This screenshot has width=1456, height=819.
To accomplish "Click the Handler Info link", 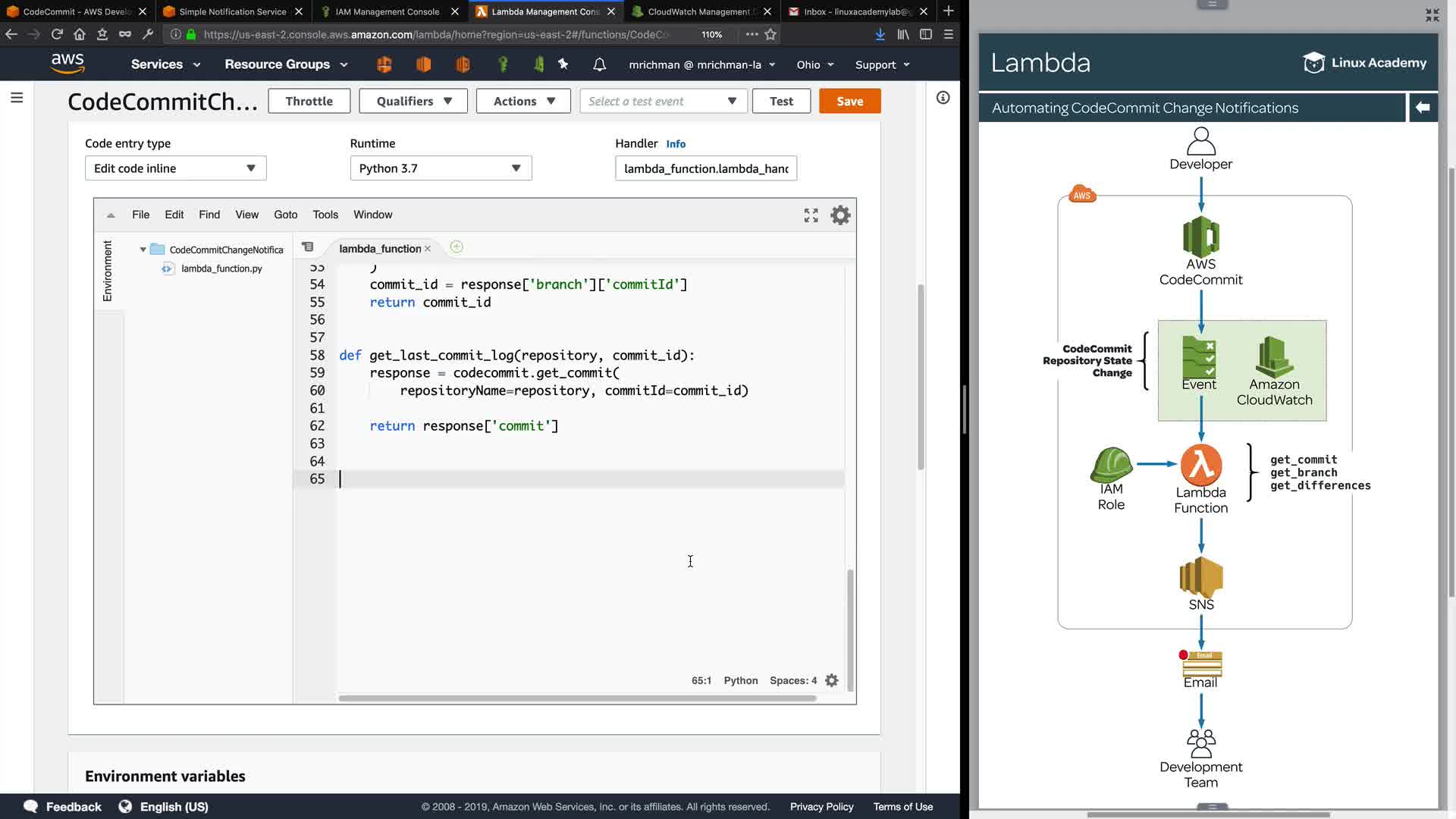I will pos(676,144).
